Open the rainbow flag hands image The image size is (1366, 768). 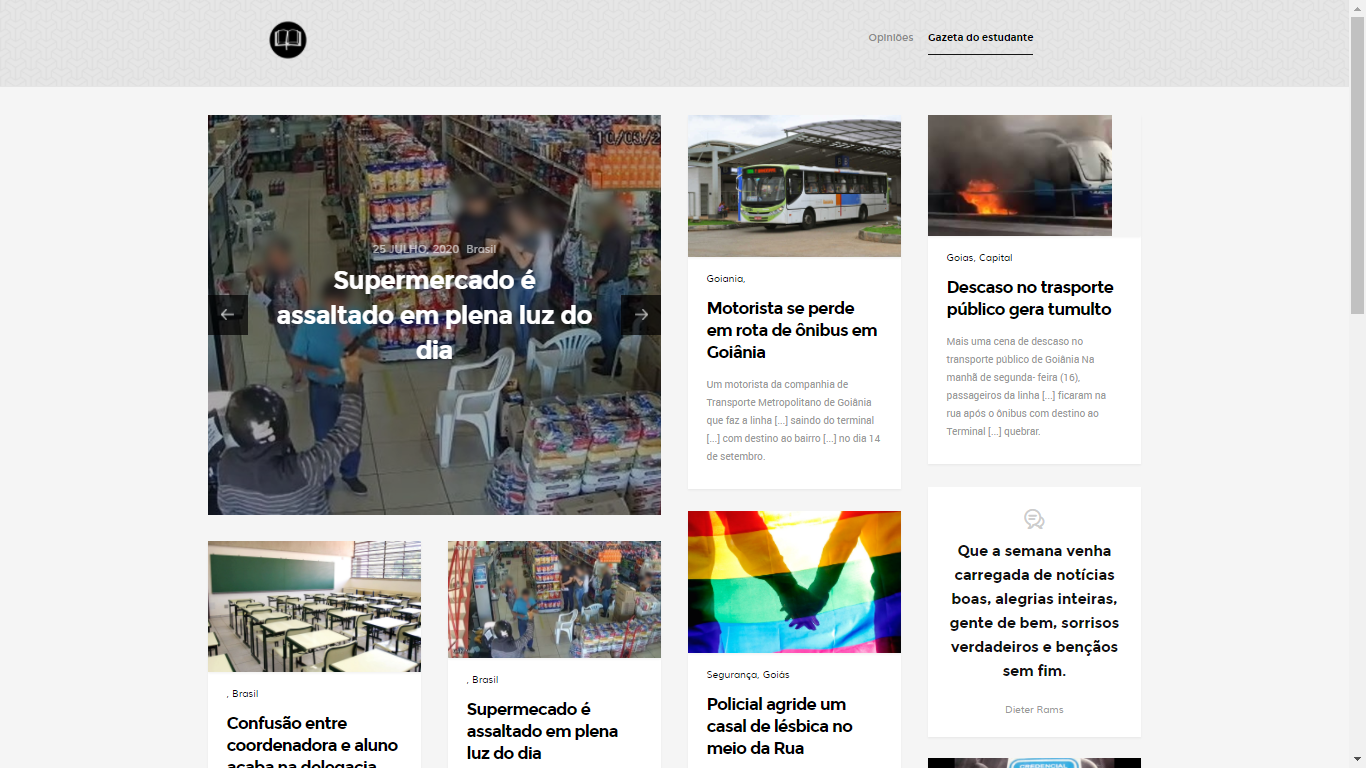[794, 582]
